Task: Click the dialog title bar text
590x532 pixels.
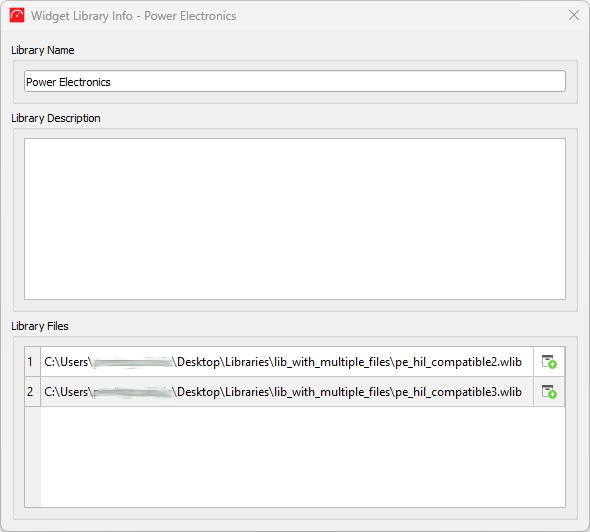Action: tap(134, 16)
